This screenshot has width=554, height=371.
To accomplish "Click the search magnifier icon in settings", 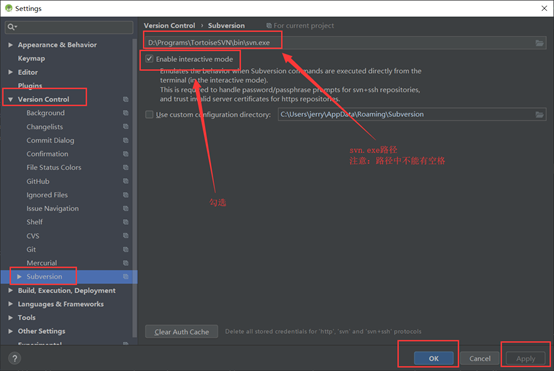I will (x=12, y=27).
